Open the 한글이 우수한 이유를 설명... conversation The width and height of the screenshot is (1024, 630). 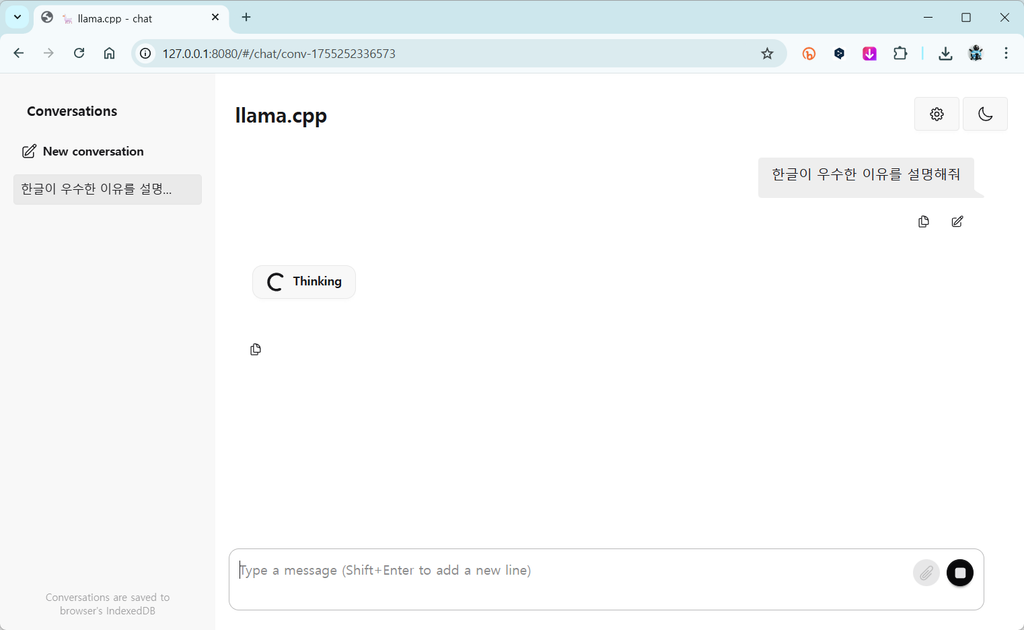coord(107,189)
